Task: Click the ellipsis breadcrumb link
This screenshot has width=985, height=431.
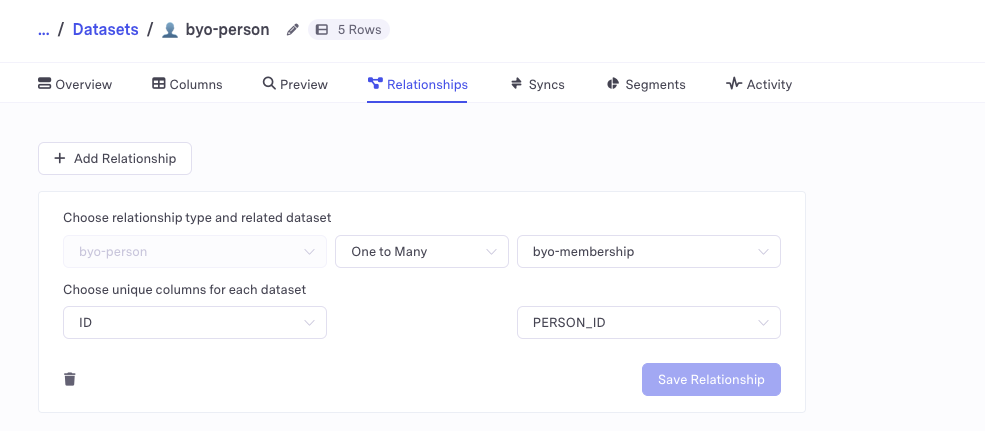Action: (x=43, y=30)
